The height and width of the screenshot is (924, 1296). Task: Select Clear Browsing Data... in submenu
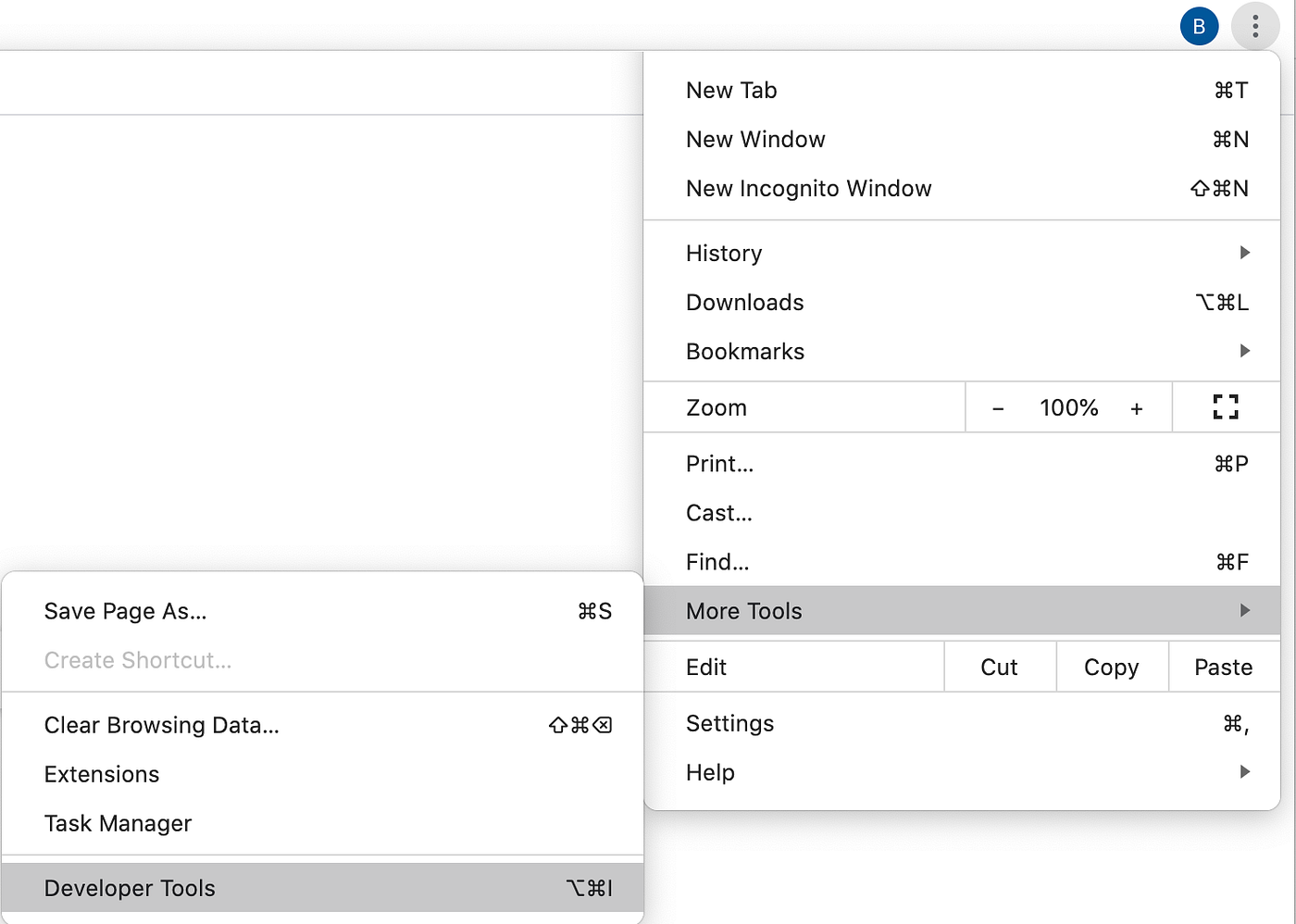click(322, 725)
